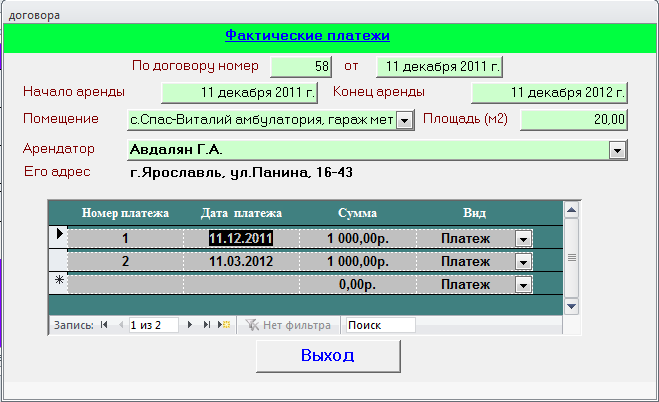Select new-record row asterisk selector
This screenshot has width=659, height=402.
point(59,284)
